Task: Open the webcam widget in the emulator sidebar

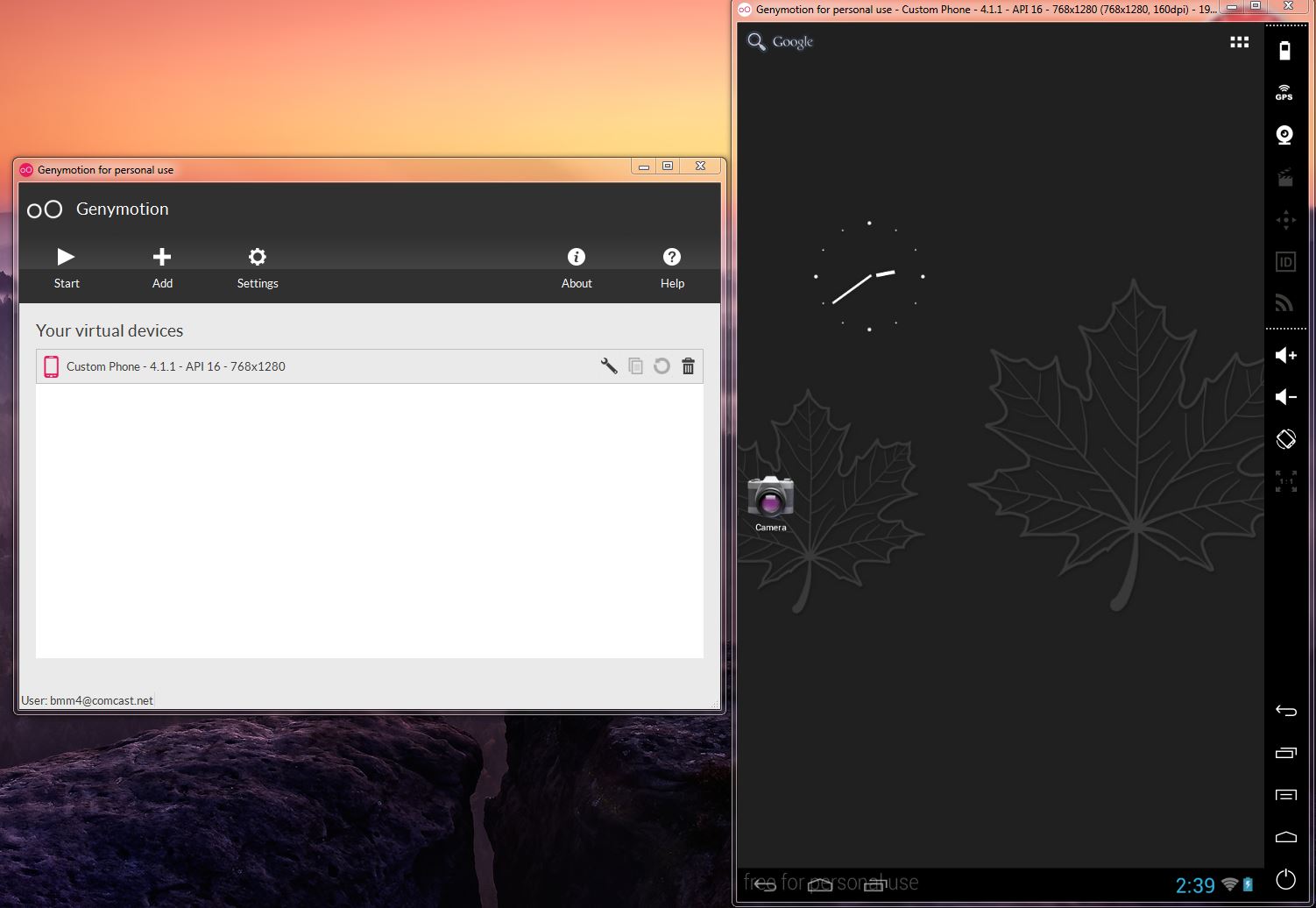Action: (x=1284, y=134)
